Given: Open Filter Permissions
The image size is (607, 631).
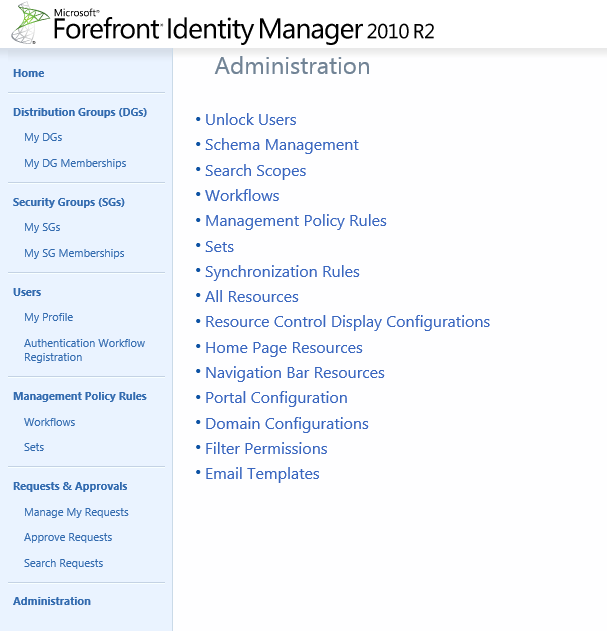Looking at the screenshot, I should (266, 449).
